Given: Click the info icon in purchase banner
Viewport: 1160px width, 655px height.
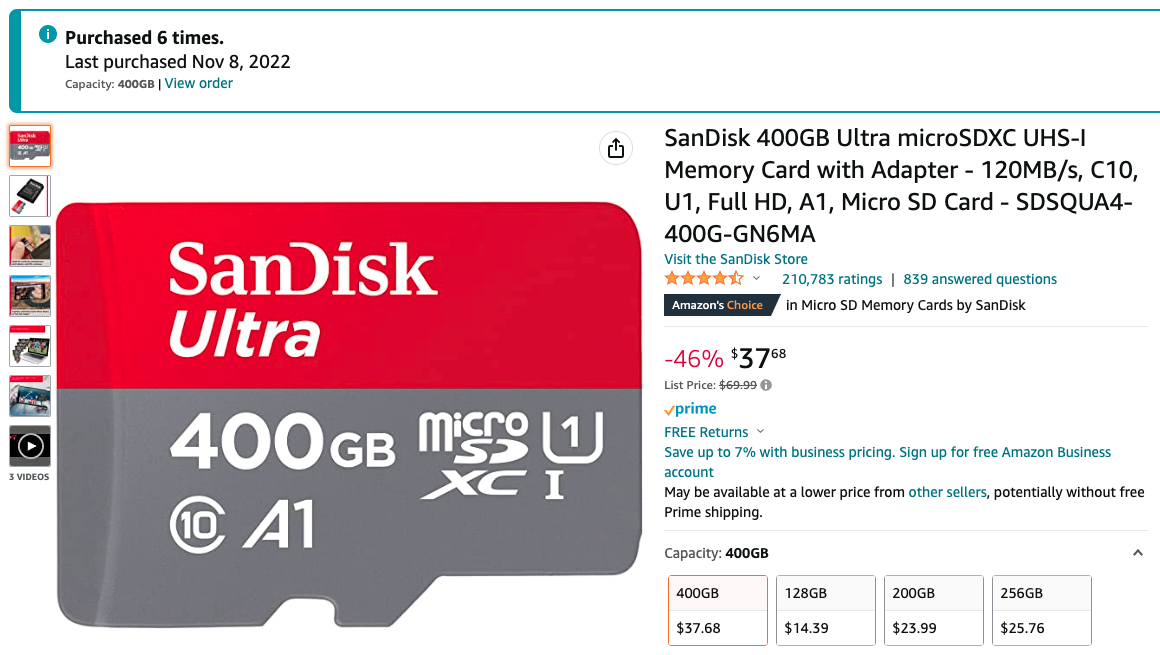Looking at the screenshot, I should pos(47,34).
